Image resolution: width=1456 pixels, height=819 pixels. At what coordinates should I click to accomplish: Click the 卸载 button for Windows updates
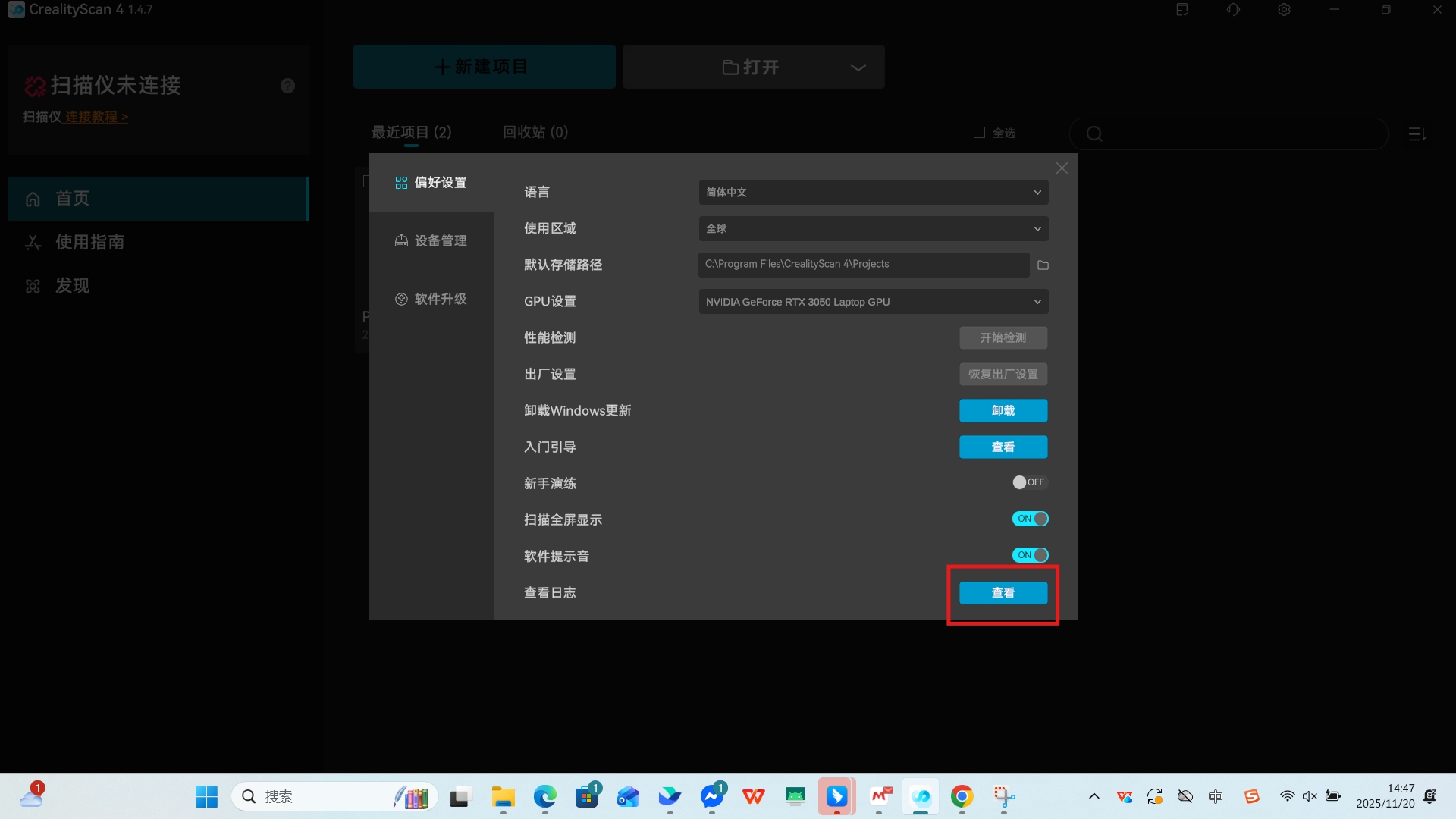coord(1003,410)
